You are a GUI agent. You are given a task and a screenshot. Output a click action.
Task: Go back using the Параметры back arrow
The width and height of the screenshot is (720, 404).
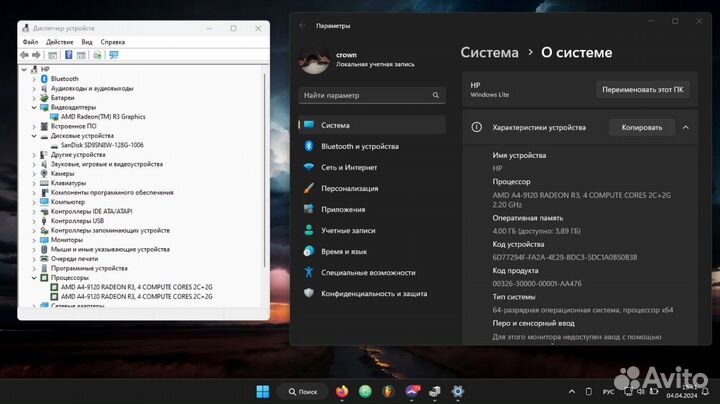coord(303,25)
